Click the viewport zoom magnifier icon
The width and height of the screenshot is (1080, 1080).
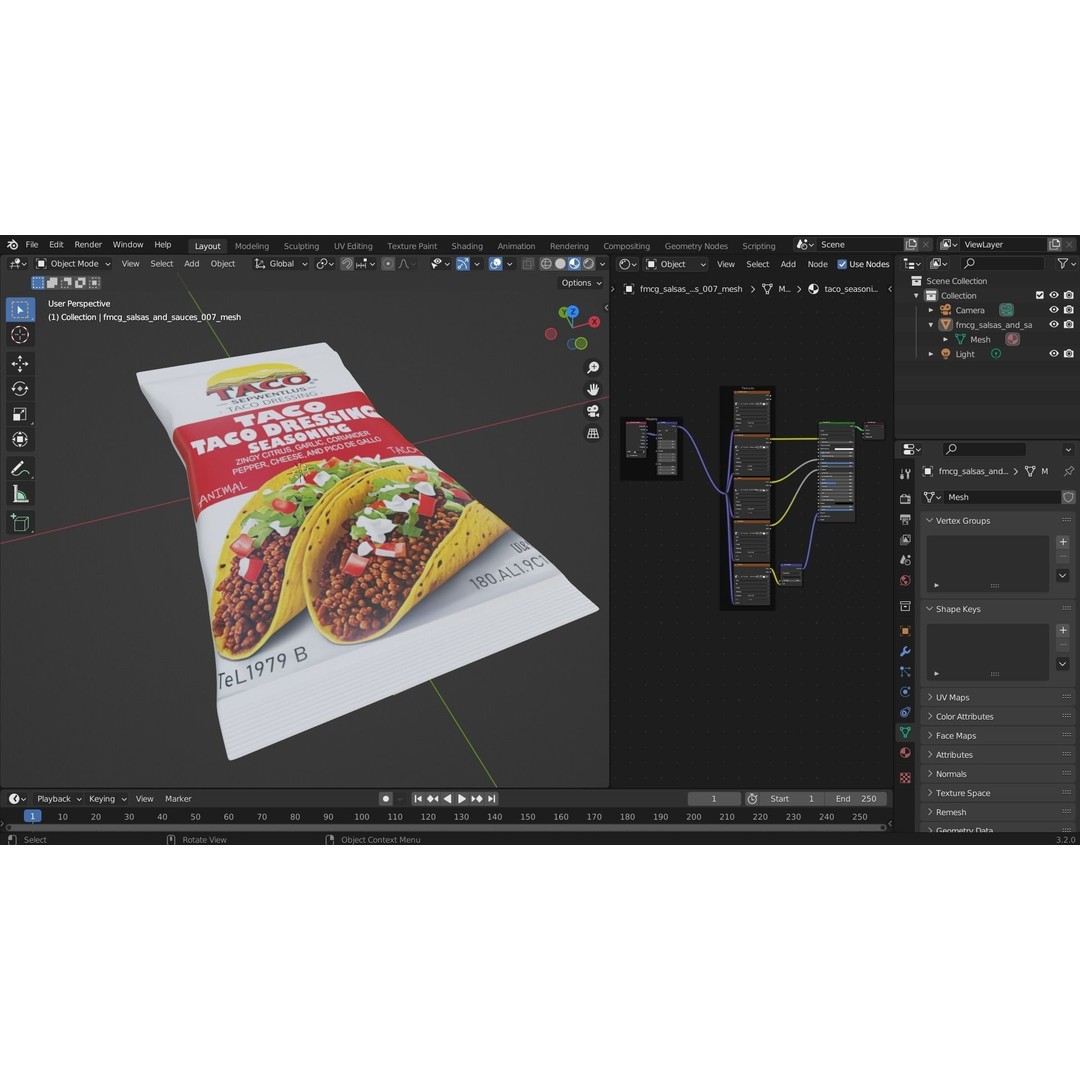[x=592, y=368]
